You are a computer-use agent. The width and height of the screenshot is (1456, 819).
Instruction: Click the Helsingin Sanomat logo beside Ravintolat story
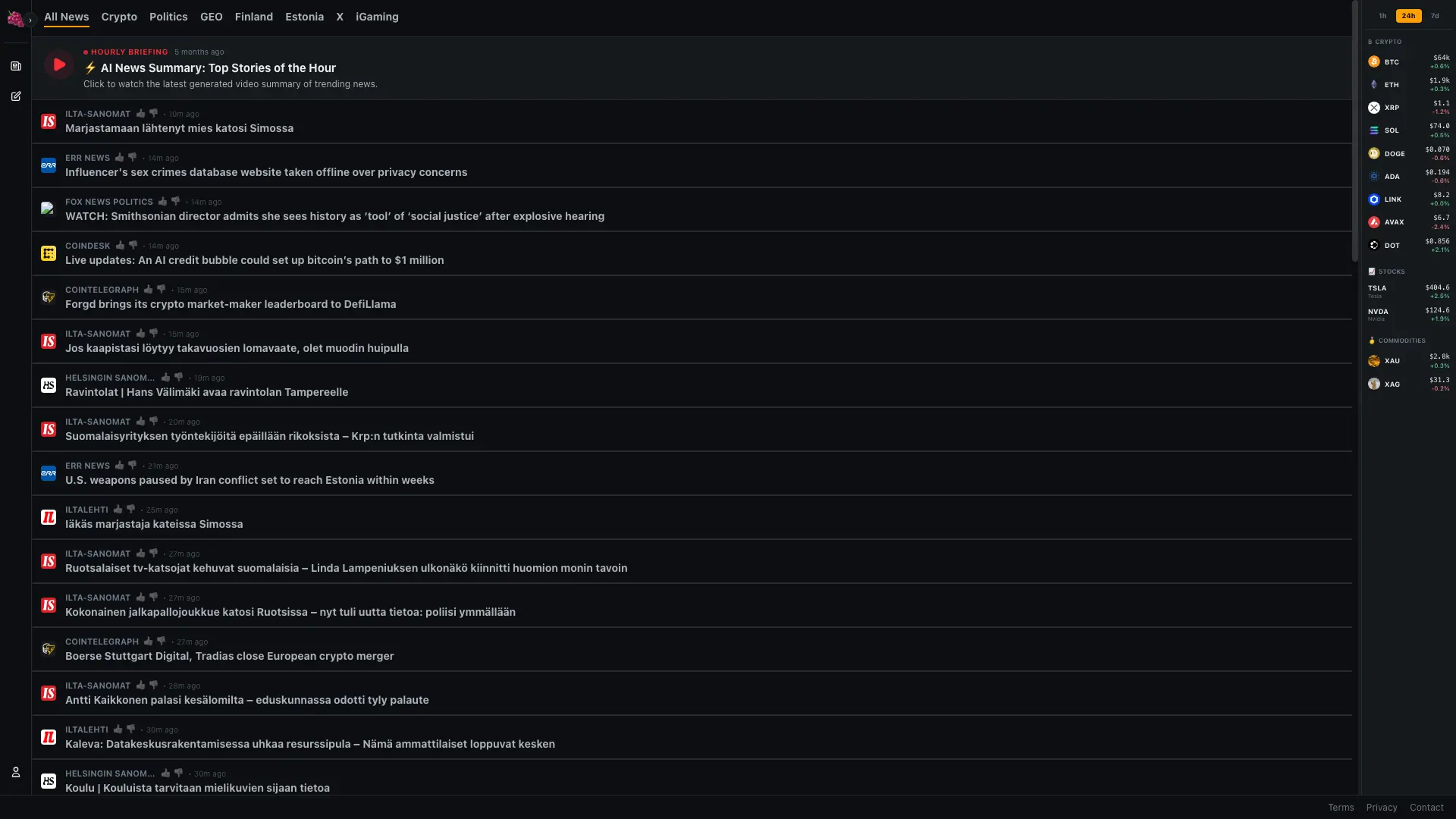49,385
